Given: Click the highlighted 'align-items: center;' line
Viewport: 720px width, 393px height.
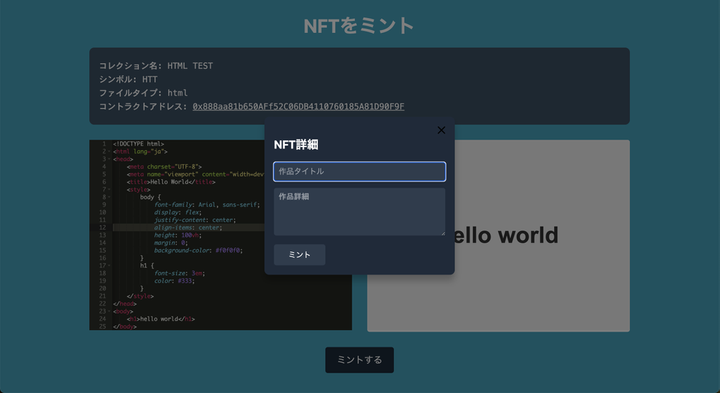Looking at the screenshot, I should [x=188, y=228].
